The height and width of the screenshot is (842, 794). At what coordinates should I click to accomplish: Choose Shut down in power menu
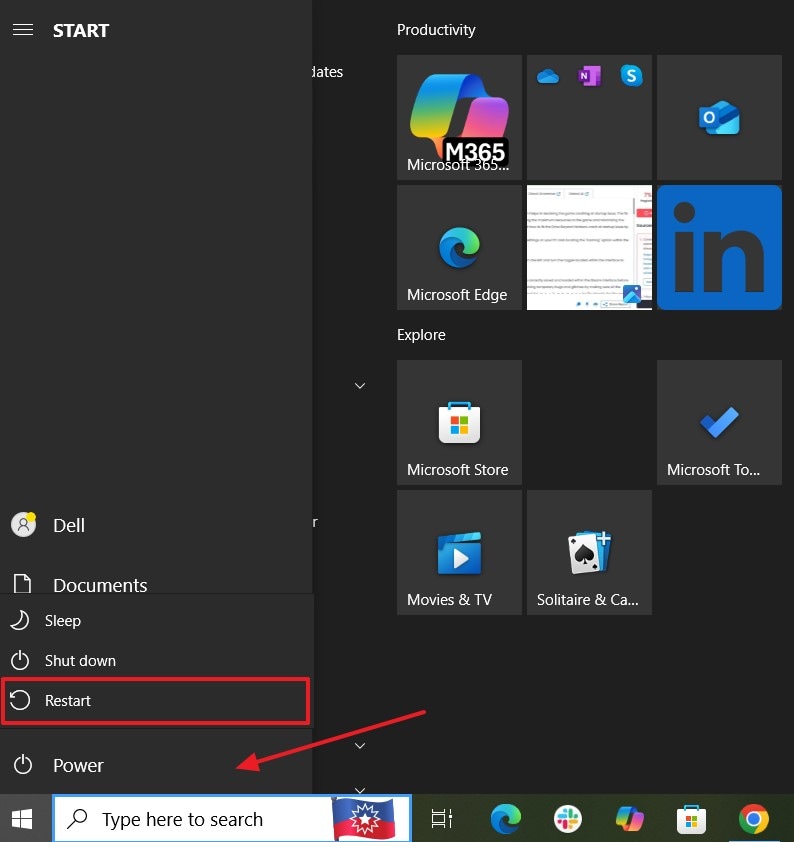156,660
